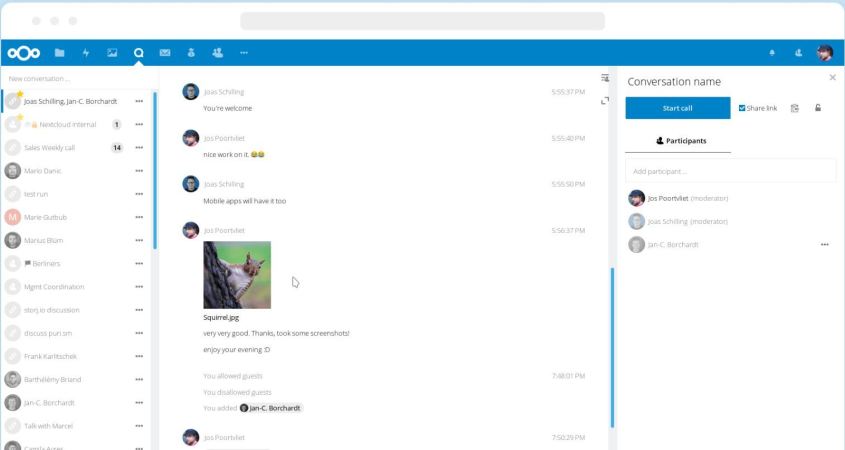Select participant Jos Poortvliet (moderator)

click(x=732, y=198)
